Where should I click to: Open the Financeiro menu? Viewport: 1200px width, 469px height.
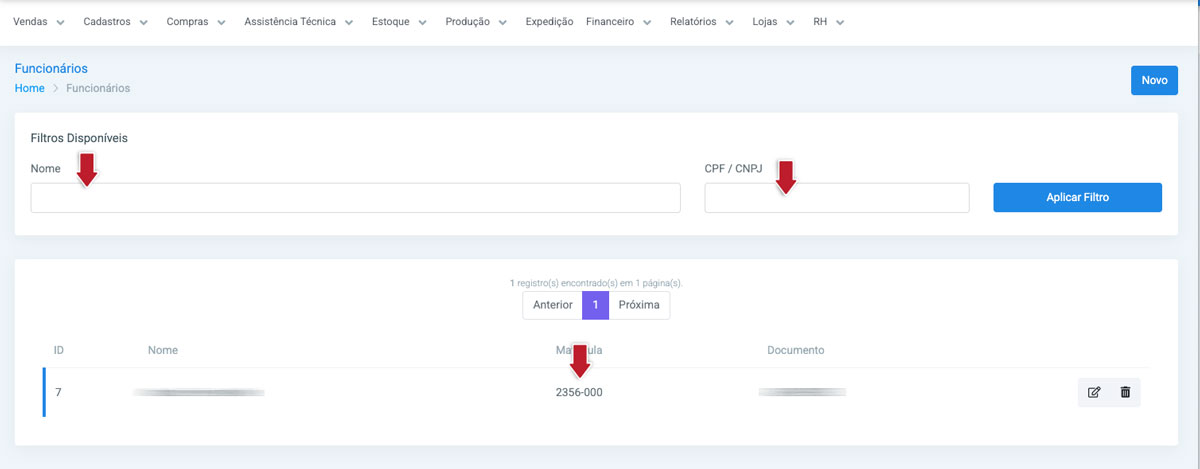[618, 22]
